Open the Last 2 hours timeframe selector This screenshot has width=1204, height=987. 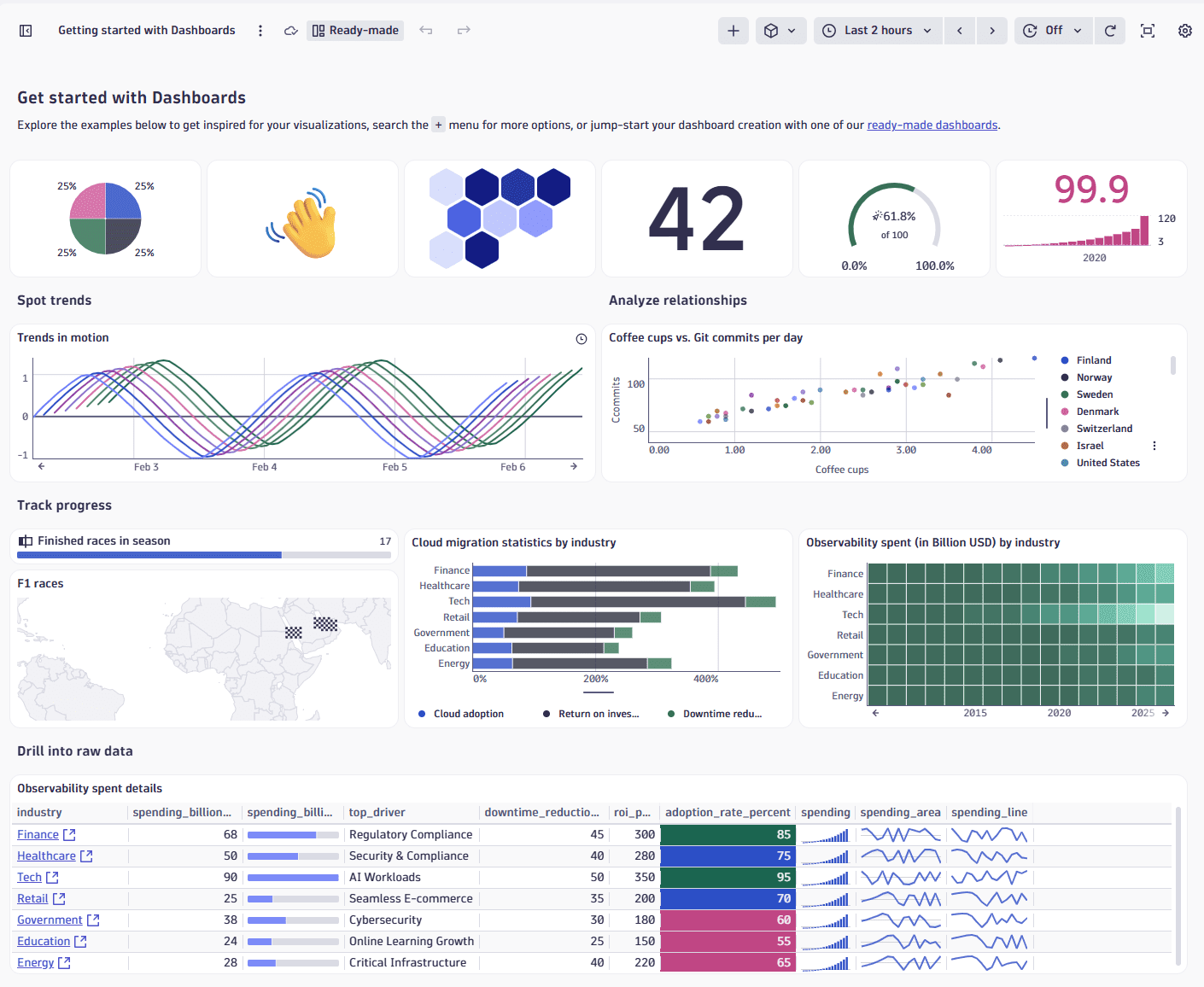878,31
